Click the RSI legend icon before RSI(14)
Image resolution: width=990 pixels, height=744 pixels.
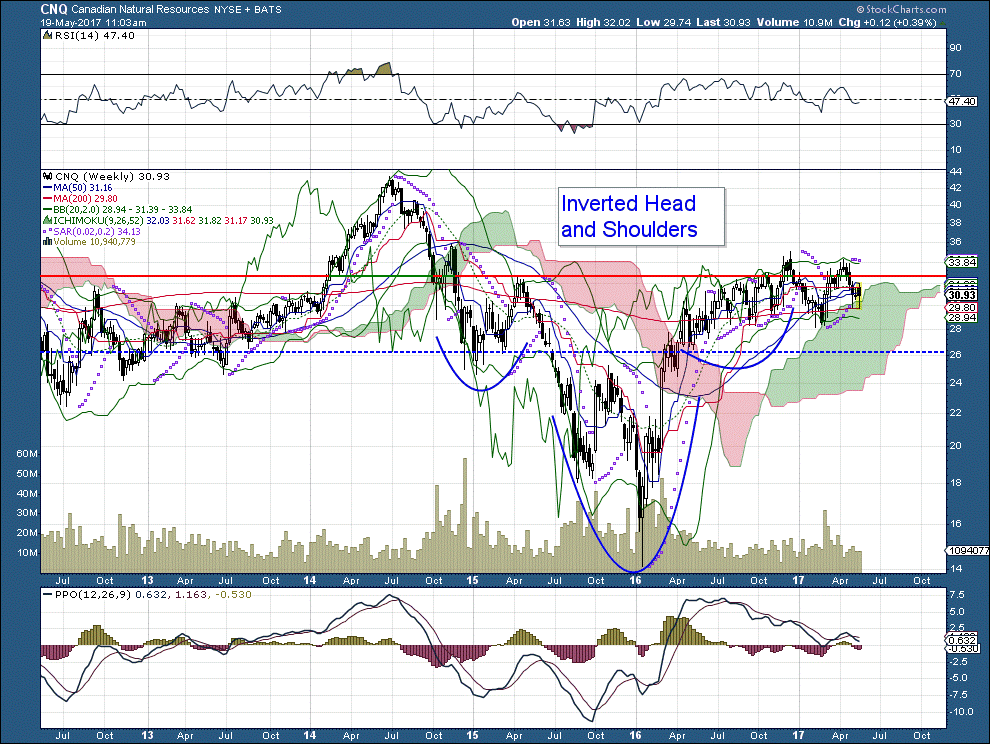coord(48,36)
